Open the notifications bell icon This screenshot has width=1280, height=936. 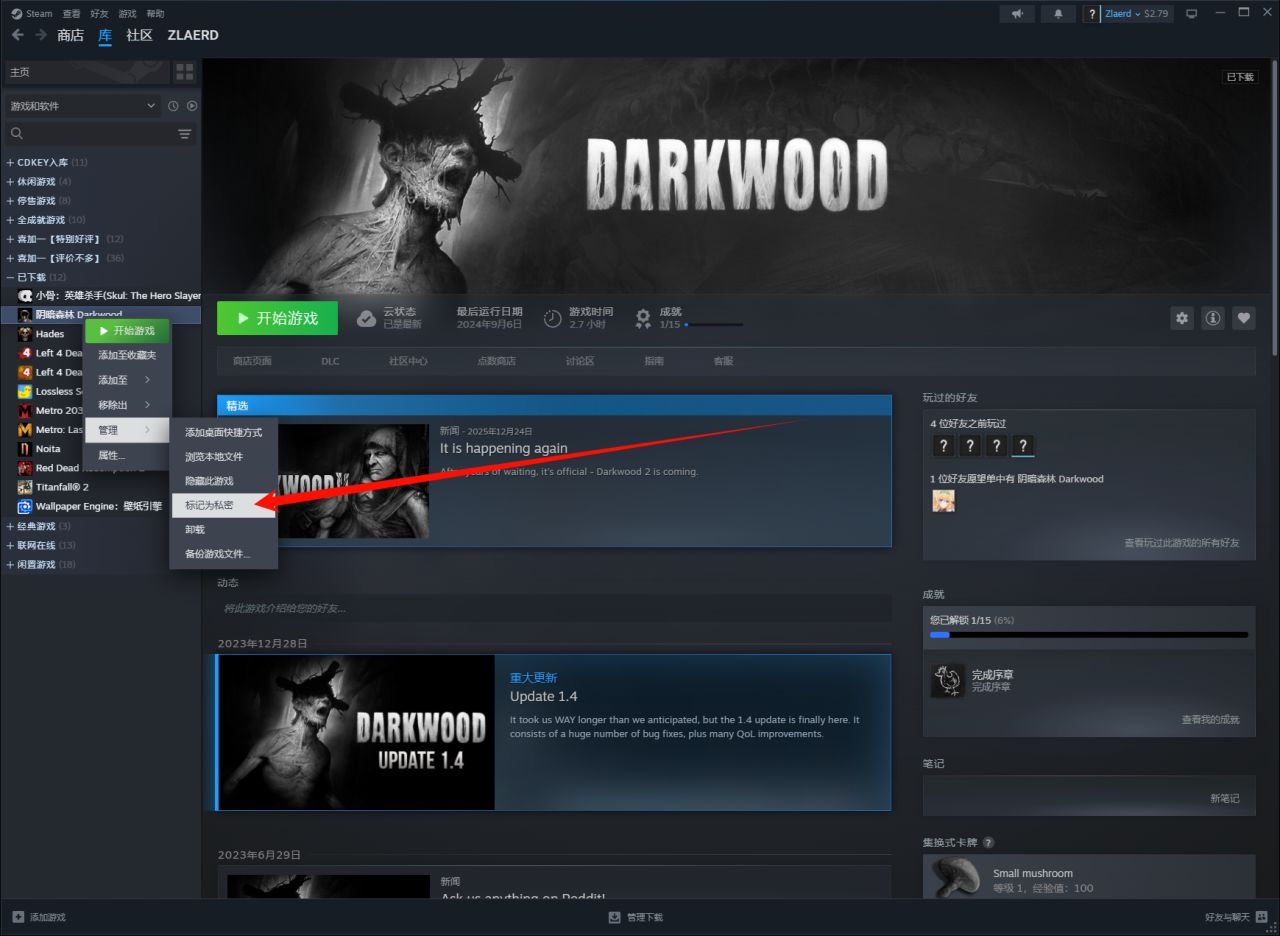[x=1058, y=14]
